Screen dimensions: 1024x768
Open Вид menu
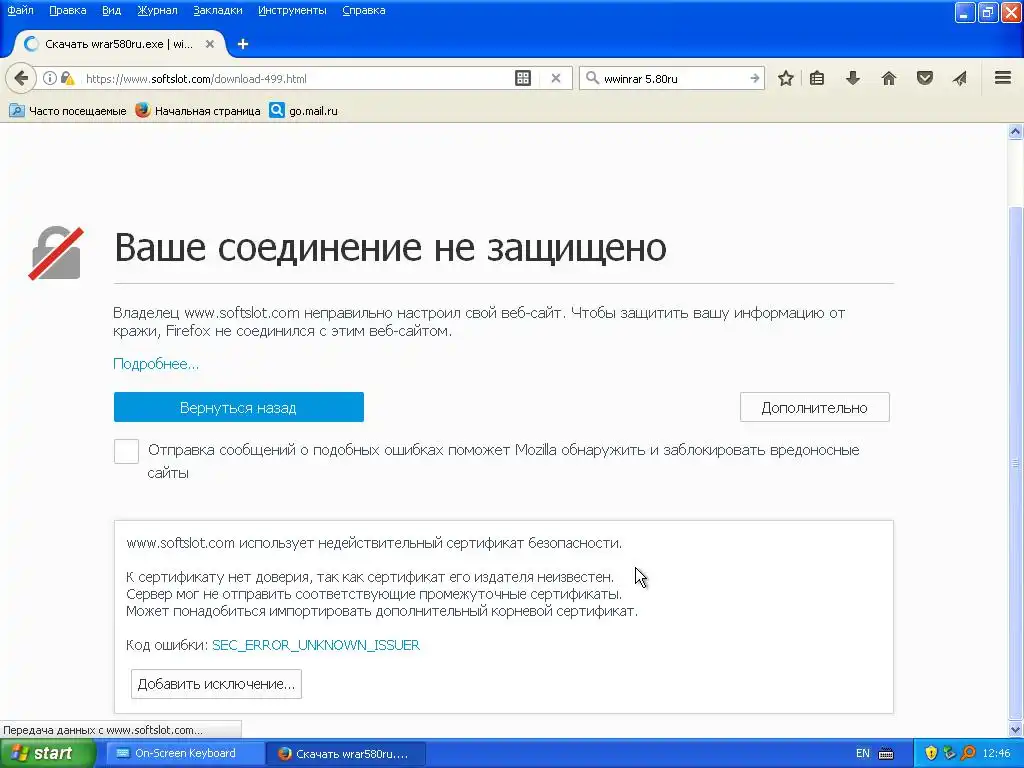[x=111, y=10]
